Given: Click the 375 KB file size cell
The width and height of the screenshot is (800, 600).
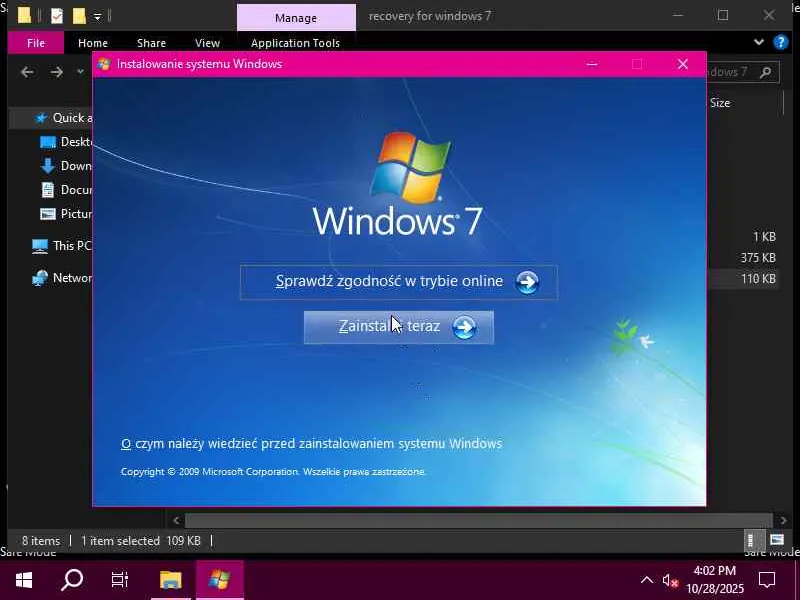Looking at the screenshot, I should tap(758, 258).
